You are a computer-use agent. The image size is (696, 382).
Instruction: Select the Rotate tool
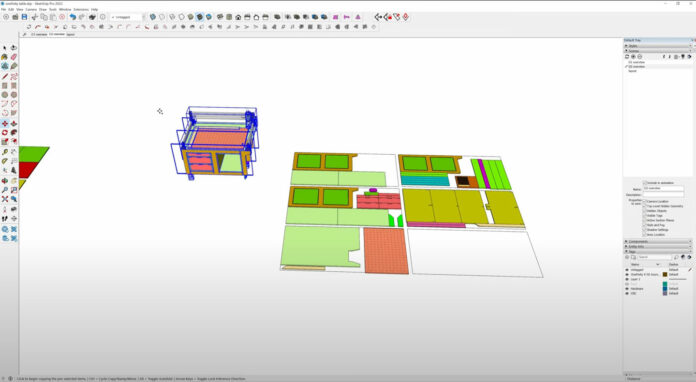pos(5,132)
